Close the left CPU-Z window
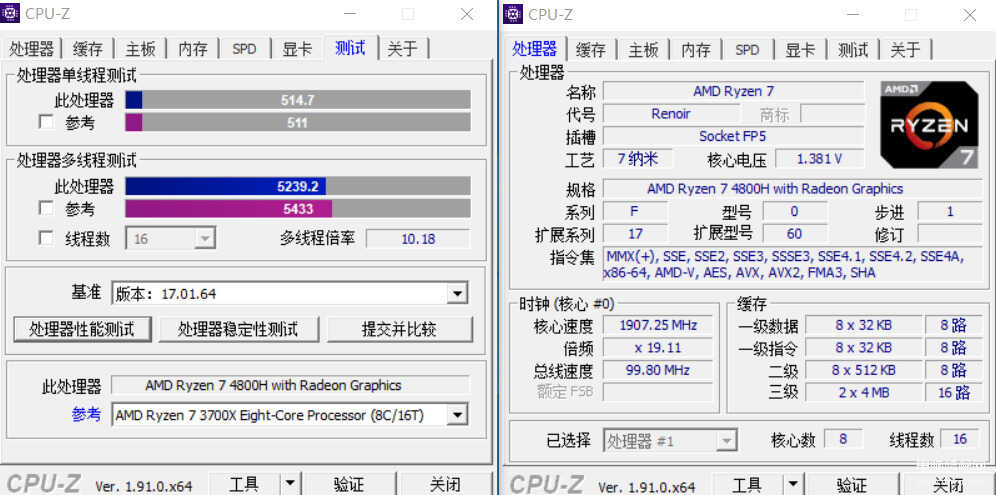 pyautogui.click(x=467, y=13)
